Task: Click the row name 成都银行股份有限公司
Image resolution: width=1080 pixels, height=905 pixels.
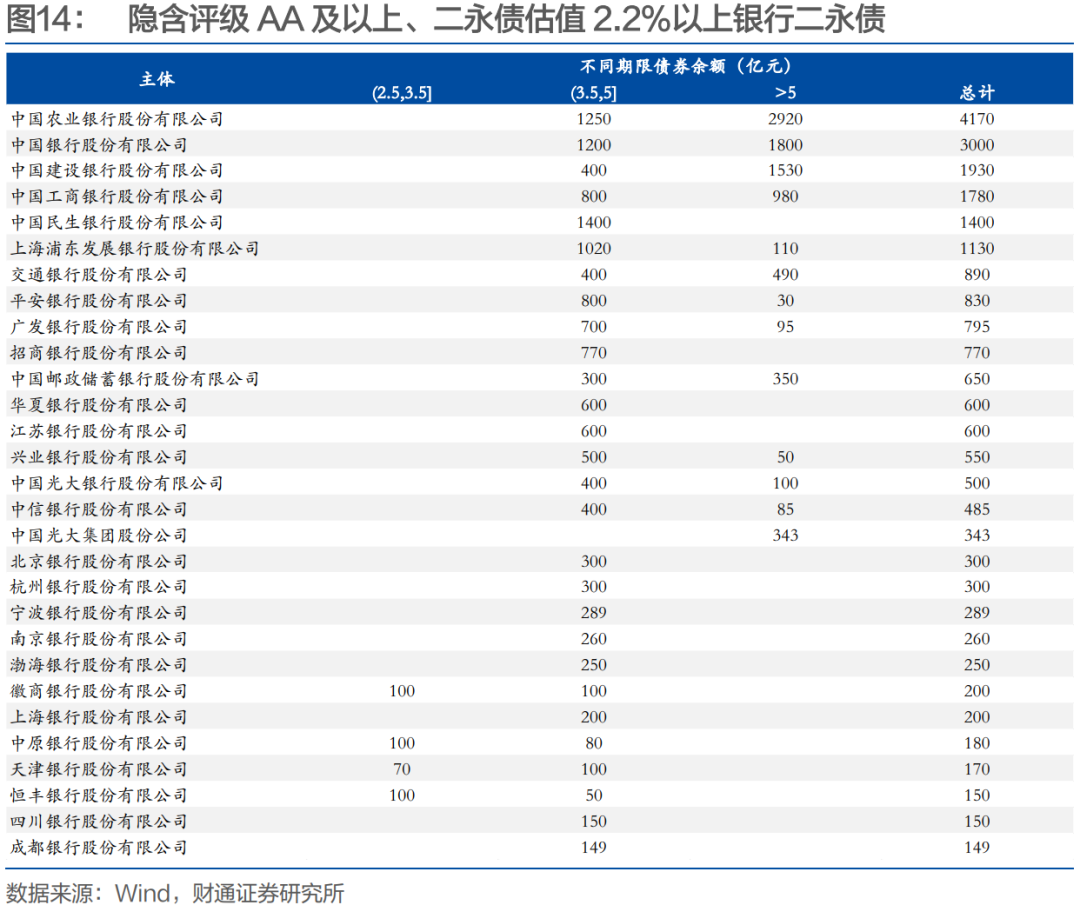Action: click(x=99, y=848)
